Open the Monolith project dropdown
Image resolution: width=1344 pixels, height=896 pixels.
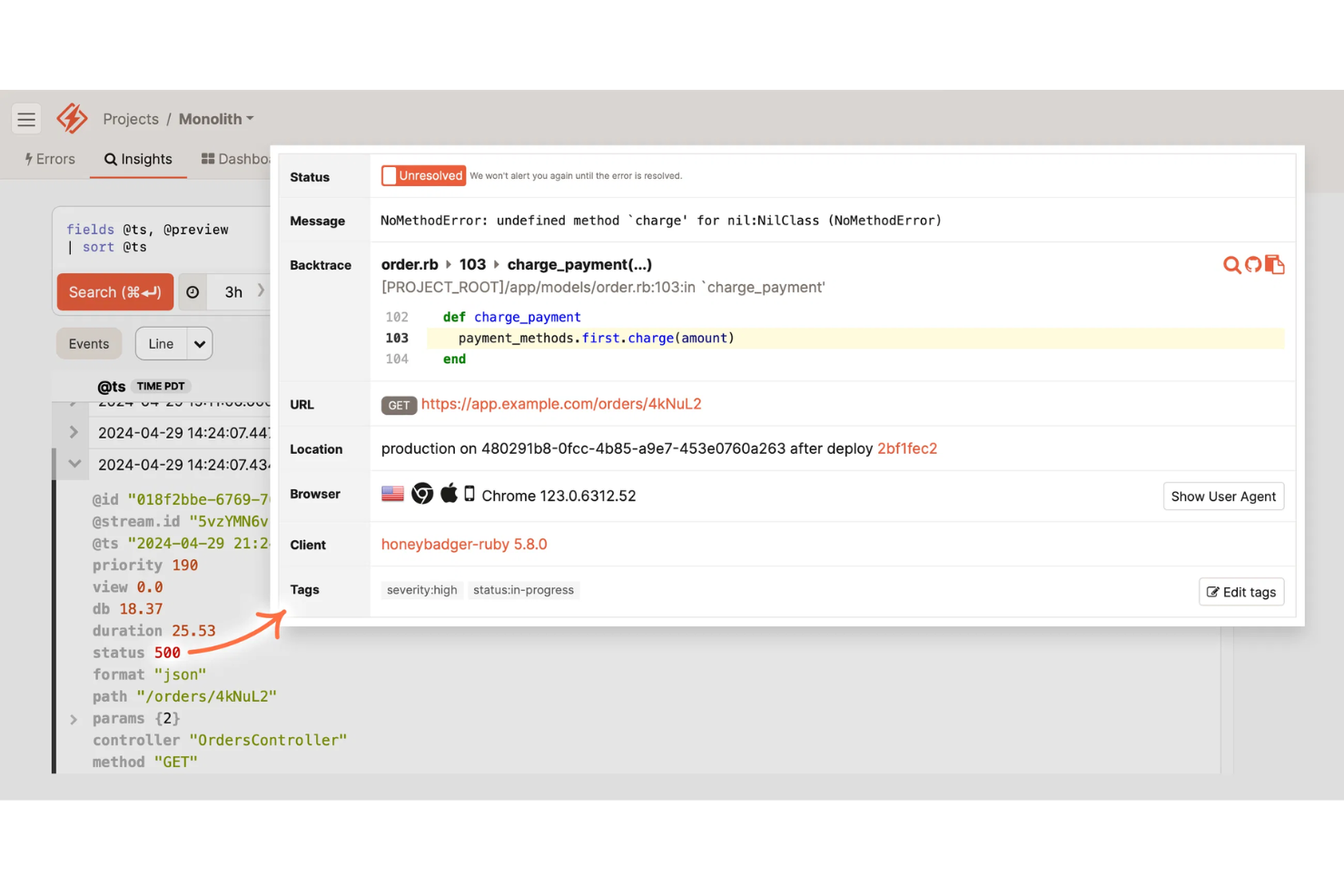[x=216, y=119]
